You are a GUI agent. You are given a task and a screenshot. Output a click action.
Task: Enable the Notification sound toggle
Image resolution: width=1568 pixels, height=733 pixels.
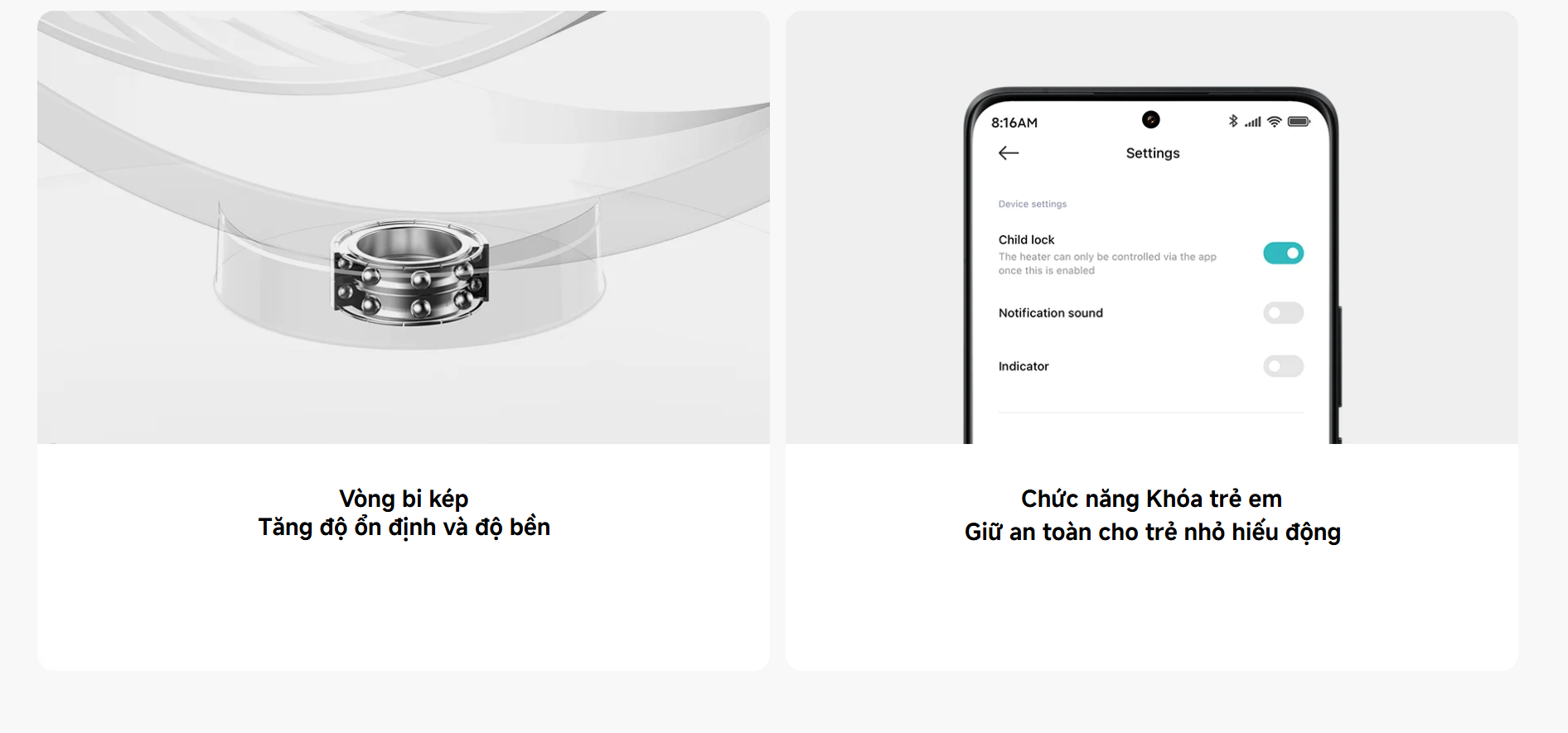pos(1283,313)
